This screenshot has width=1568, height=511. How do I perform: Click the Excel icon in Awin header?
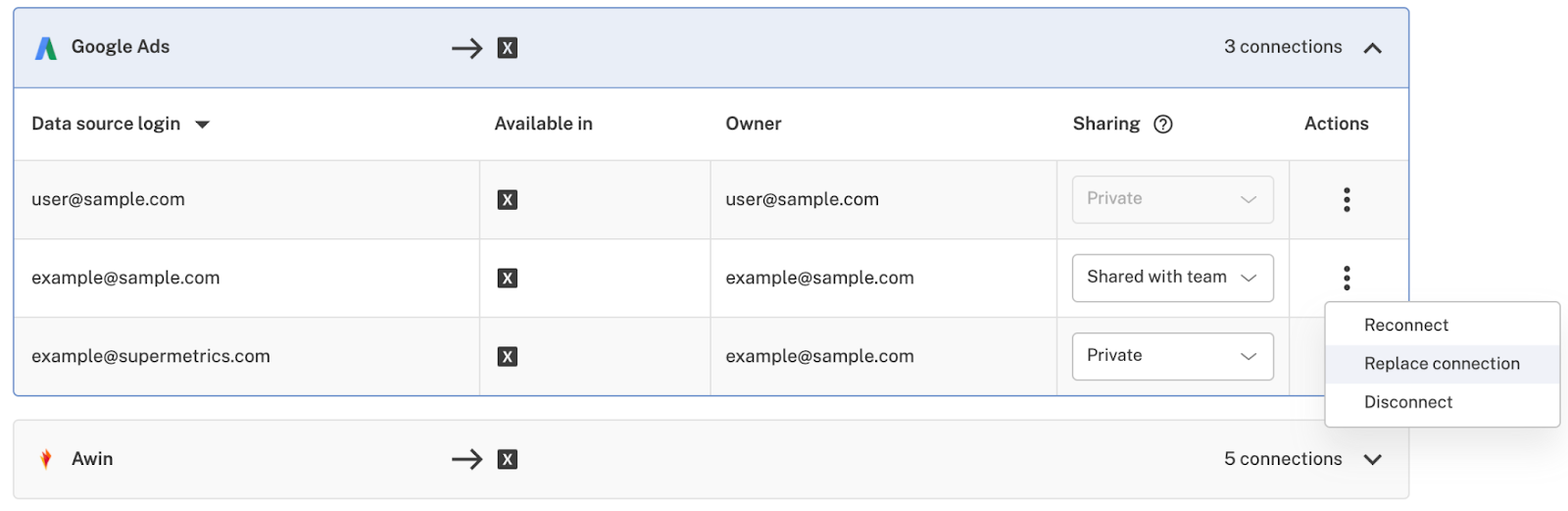point(507,459)
